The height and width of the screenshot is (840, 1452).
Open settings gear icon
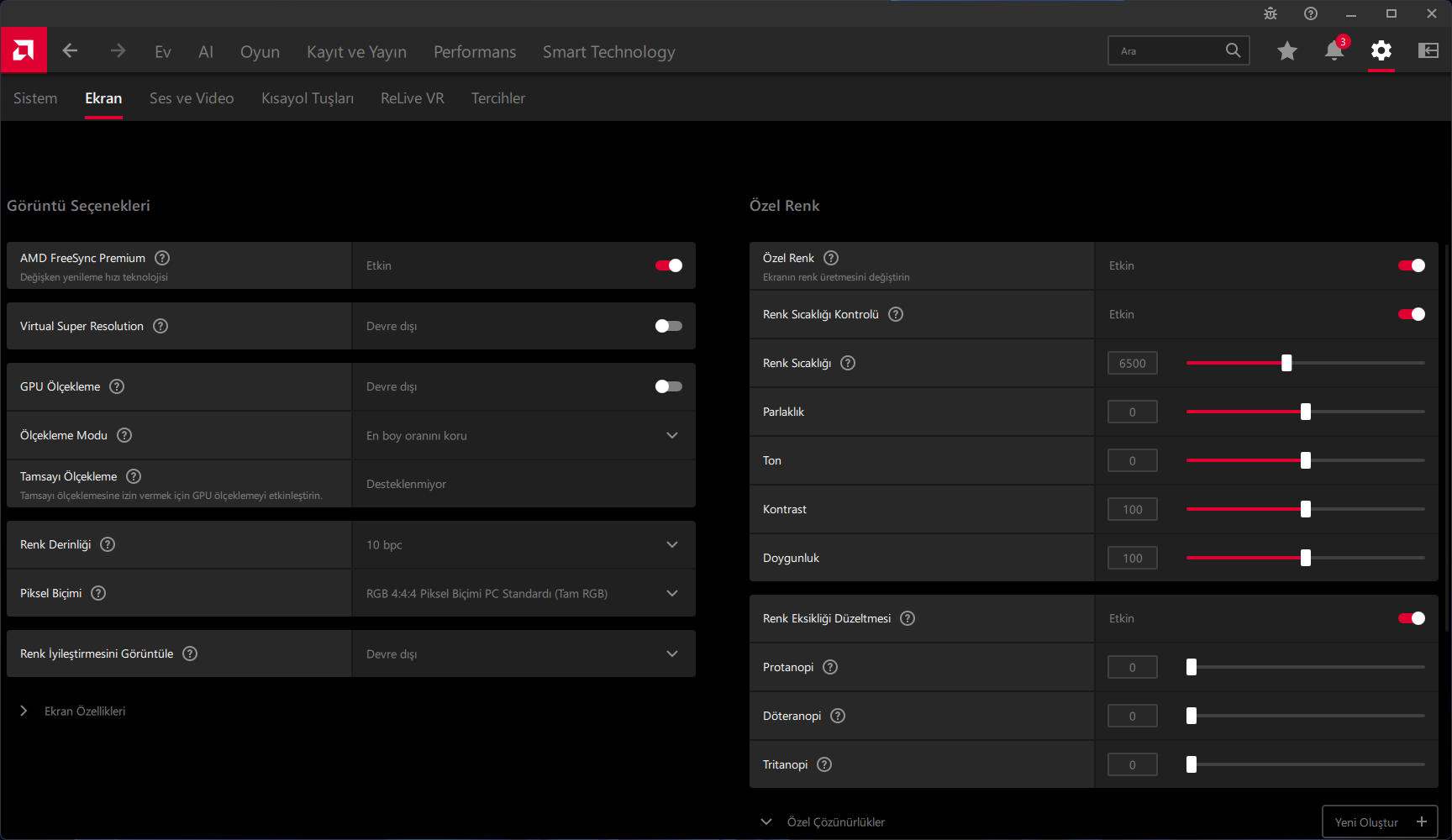point(1381,51)
